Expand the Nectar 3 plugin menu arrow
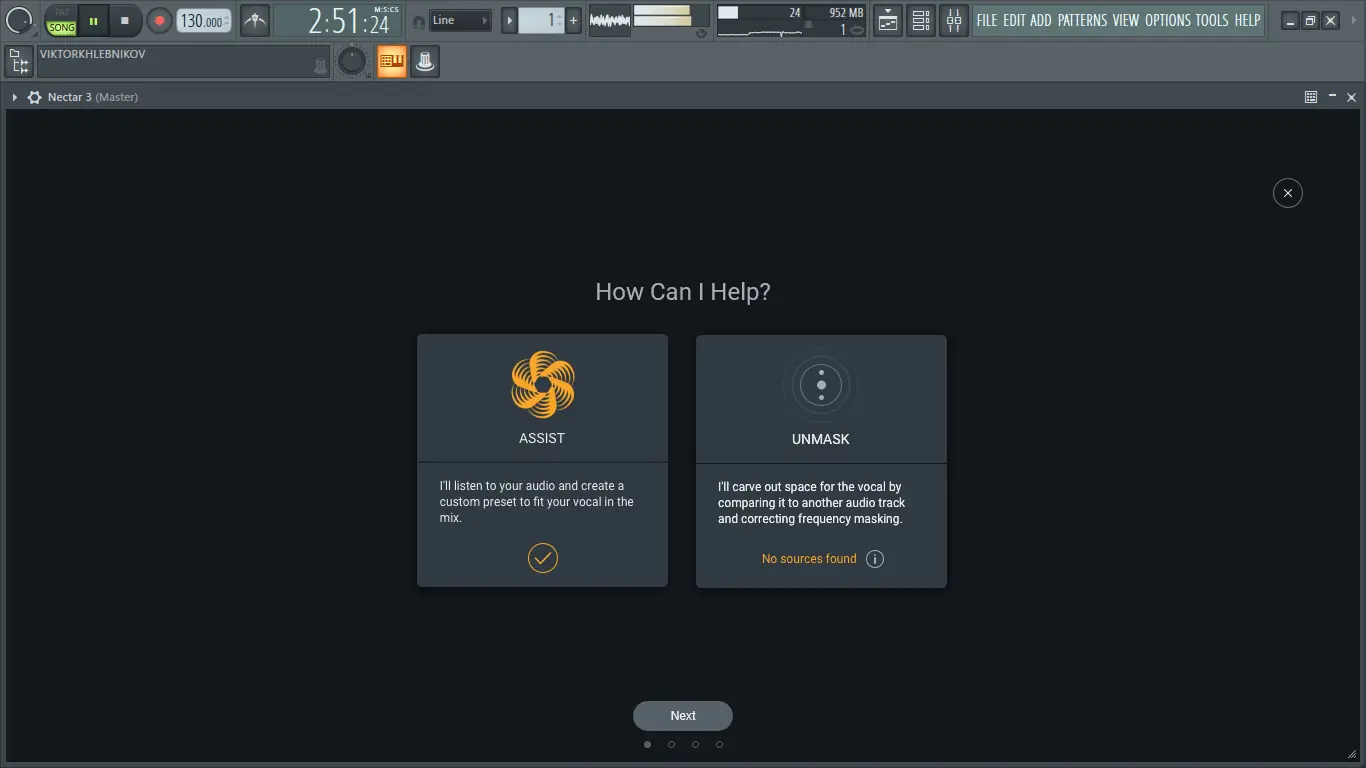Image resolution: width=1366 pixels, height=768 pixels. tap(15, 97)
